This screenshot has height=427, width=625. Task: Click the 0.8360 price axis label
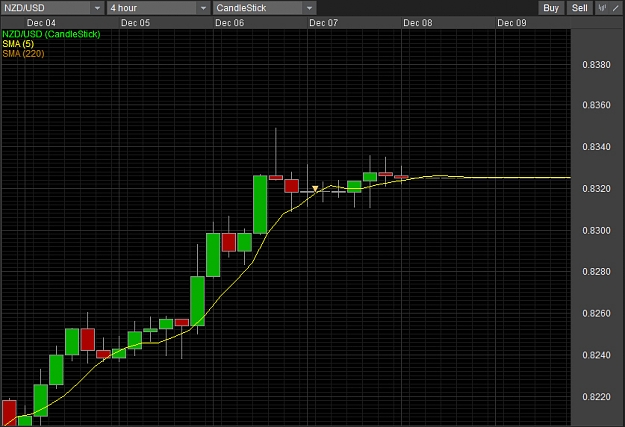[596, 105]
